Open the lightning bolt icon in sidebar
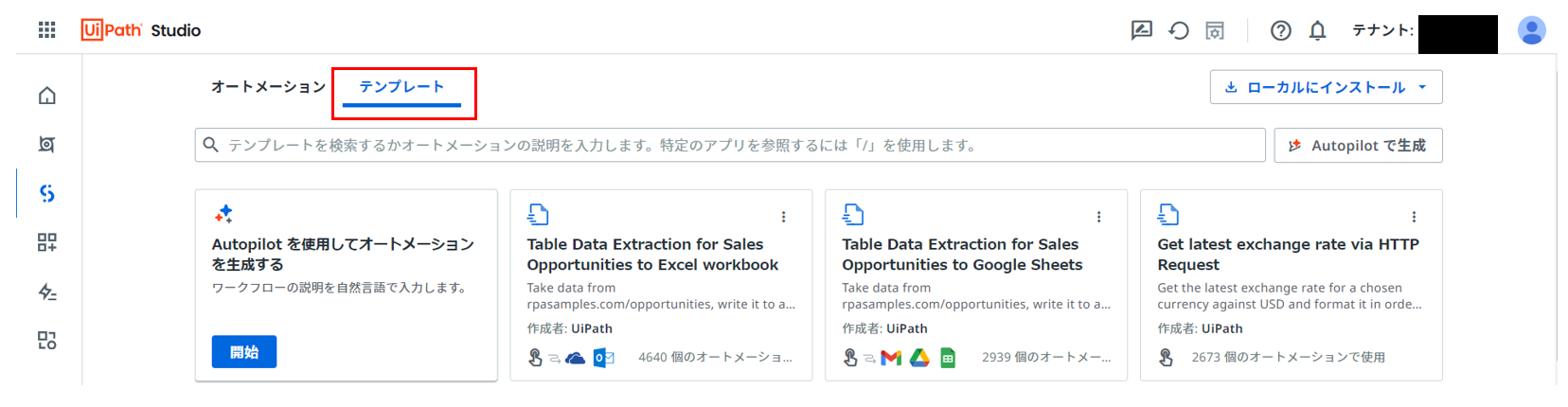The height and width of the screenshot is (407, 1568). point(46,292)
